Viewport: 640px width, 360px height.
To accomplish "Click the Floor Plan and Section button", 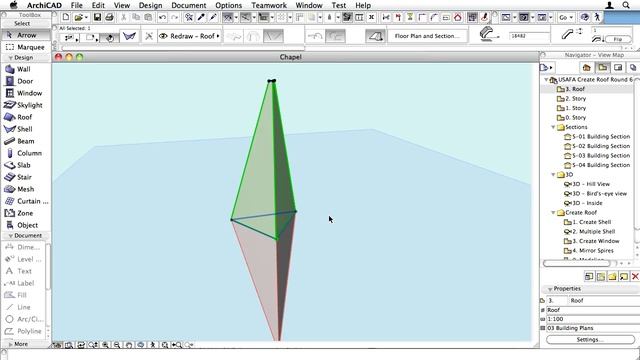I will click(427, 36).
